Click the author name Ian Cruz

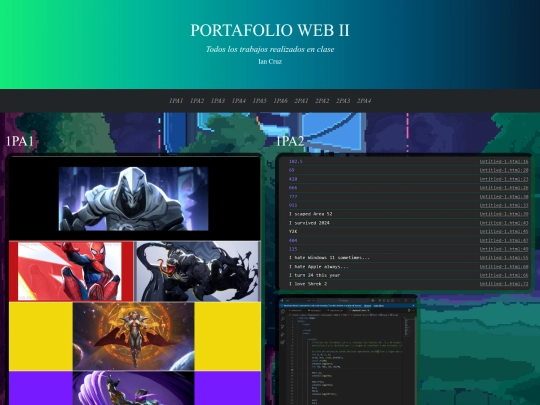click(x=270, y=61)
